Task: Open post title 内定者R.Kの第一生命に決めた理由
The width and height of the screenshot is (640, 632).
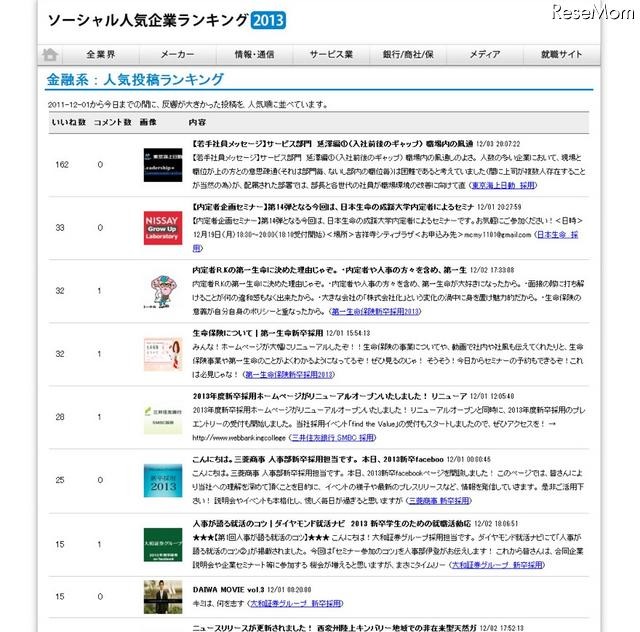Action: pyautogui.click(x=329, y=270)
